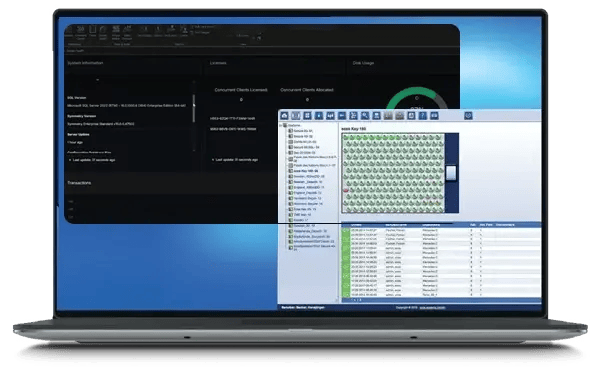Select the "Transactions" section heading
Screen dimensions: 600x389
click(x=79, y=183)
